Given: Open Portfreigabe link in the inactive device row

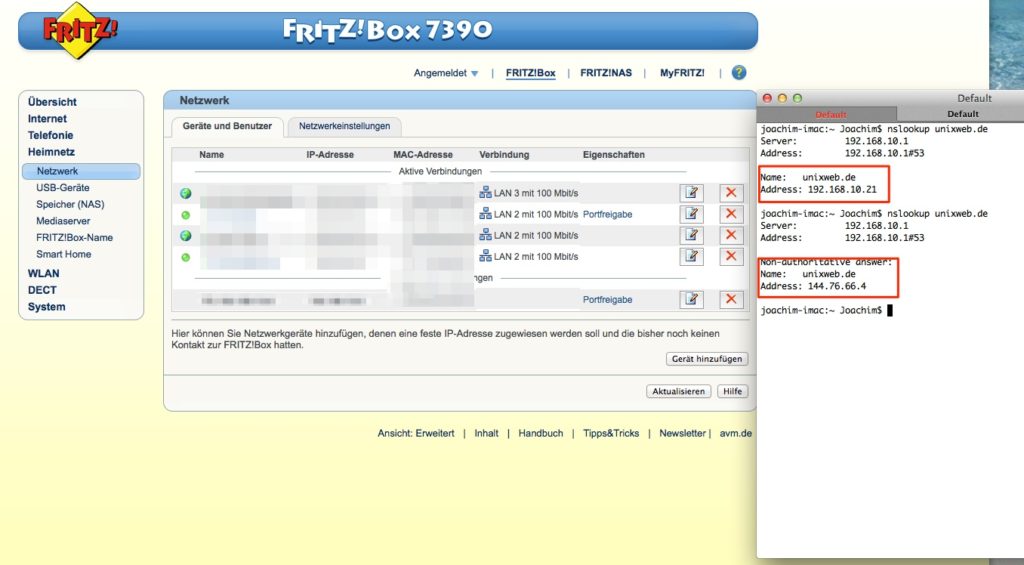Looking at the screenshot, I should [x=607, y=300].
